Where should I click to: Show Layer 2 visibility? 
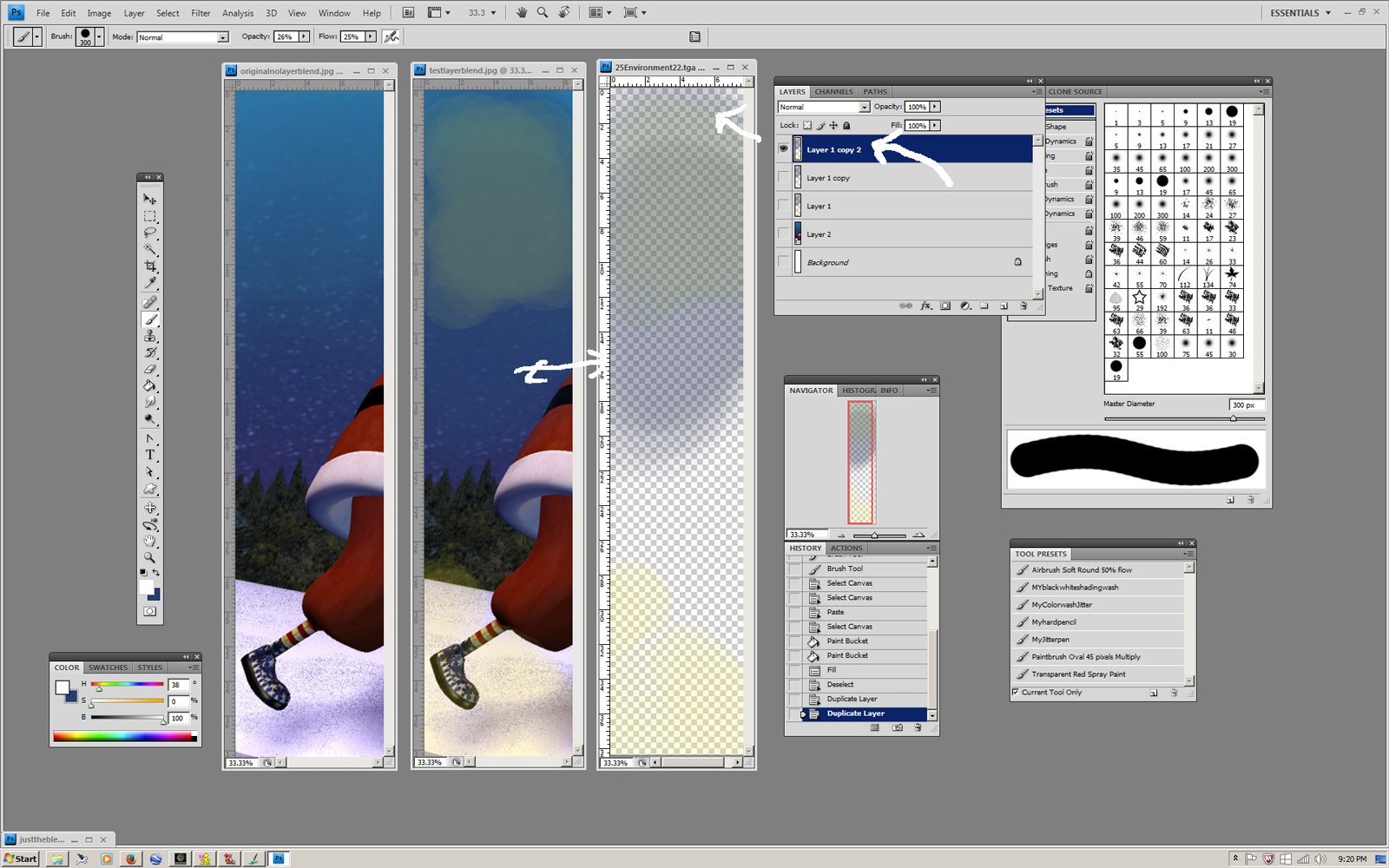pos(783,233)
